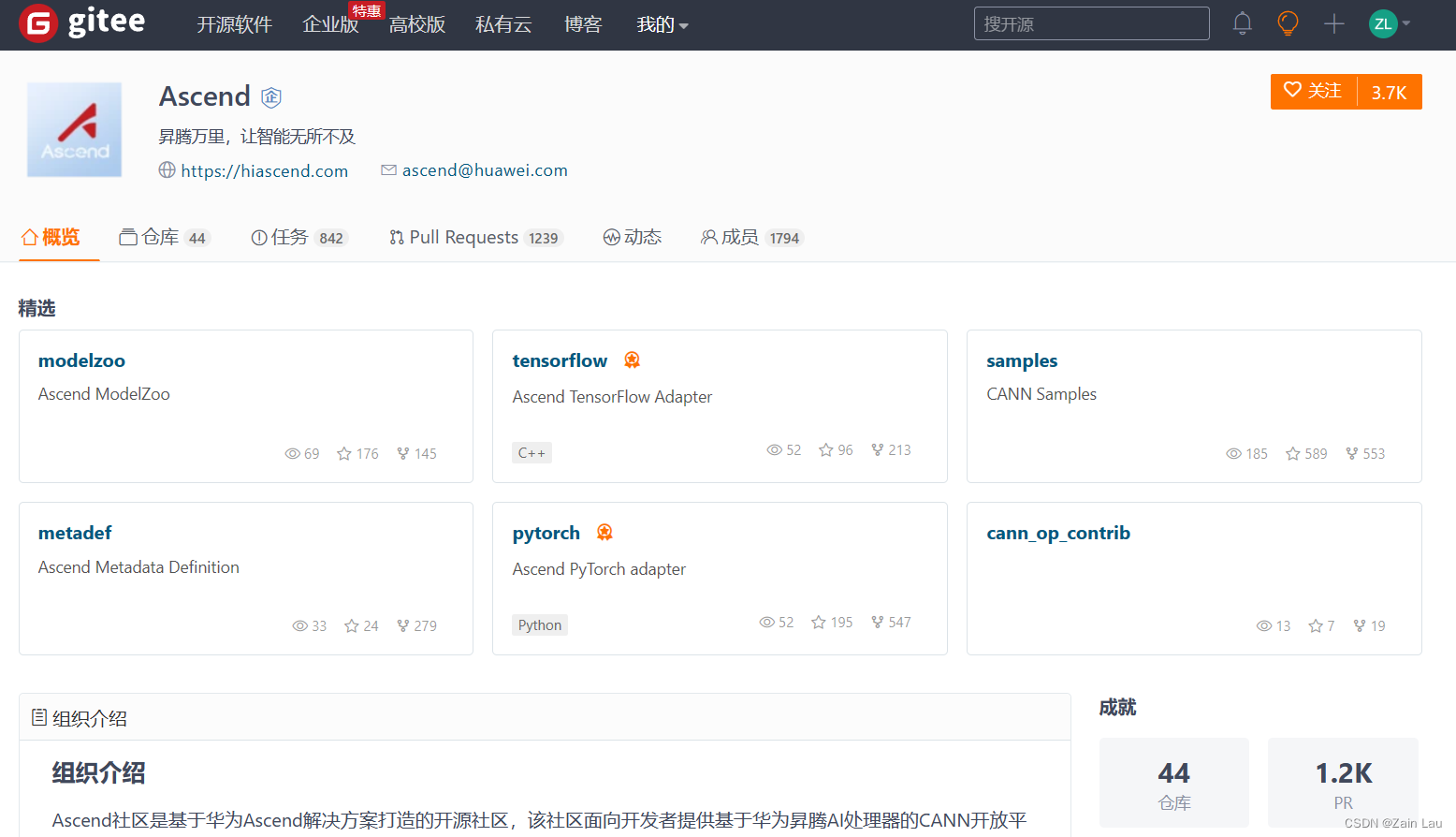Open the tensorflow repository
Viewport: 1456px width, 837px height.
[x=560, y=360]
